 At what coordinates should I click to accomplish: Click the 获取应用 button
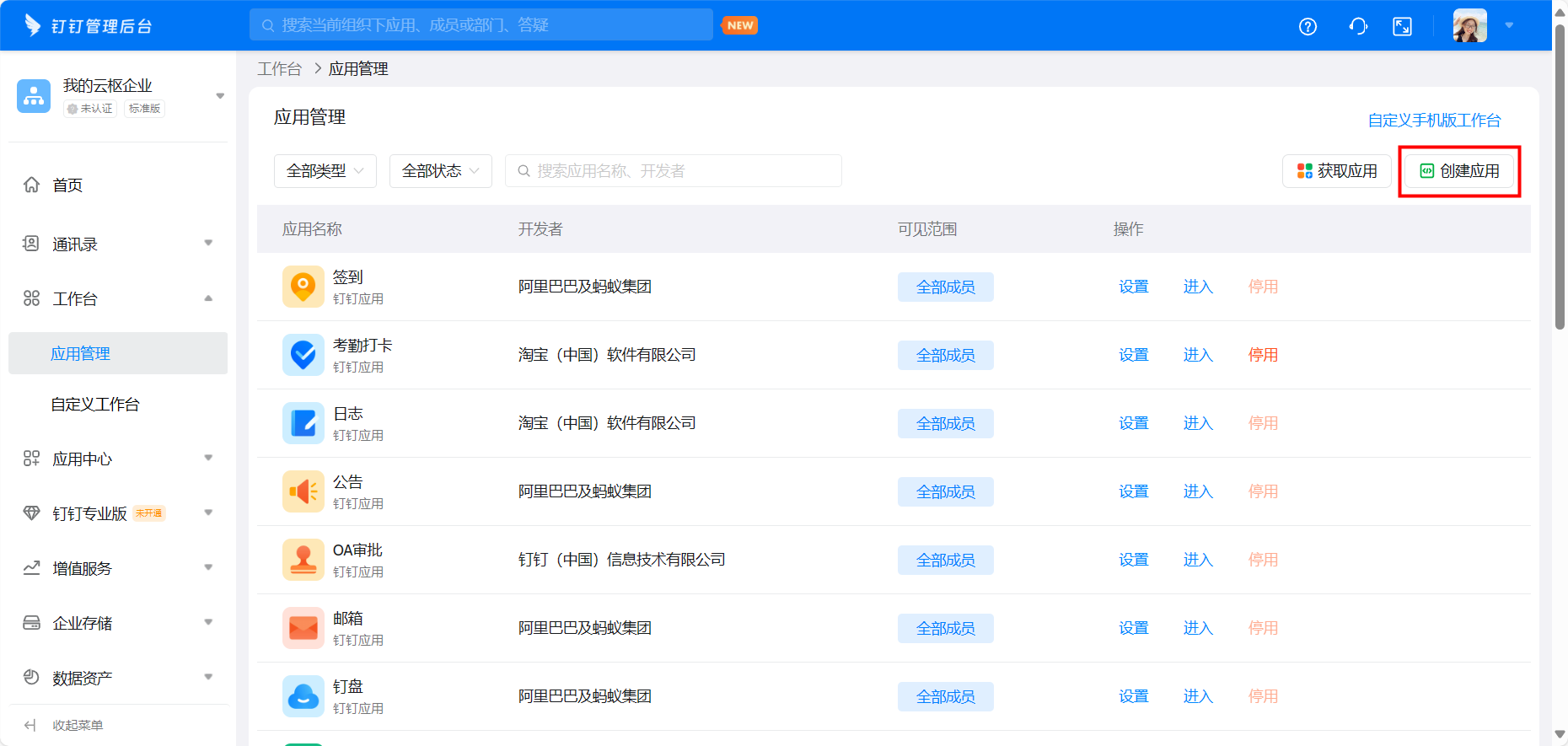[x=1337, y=171]
